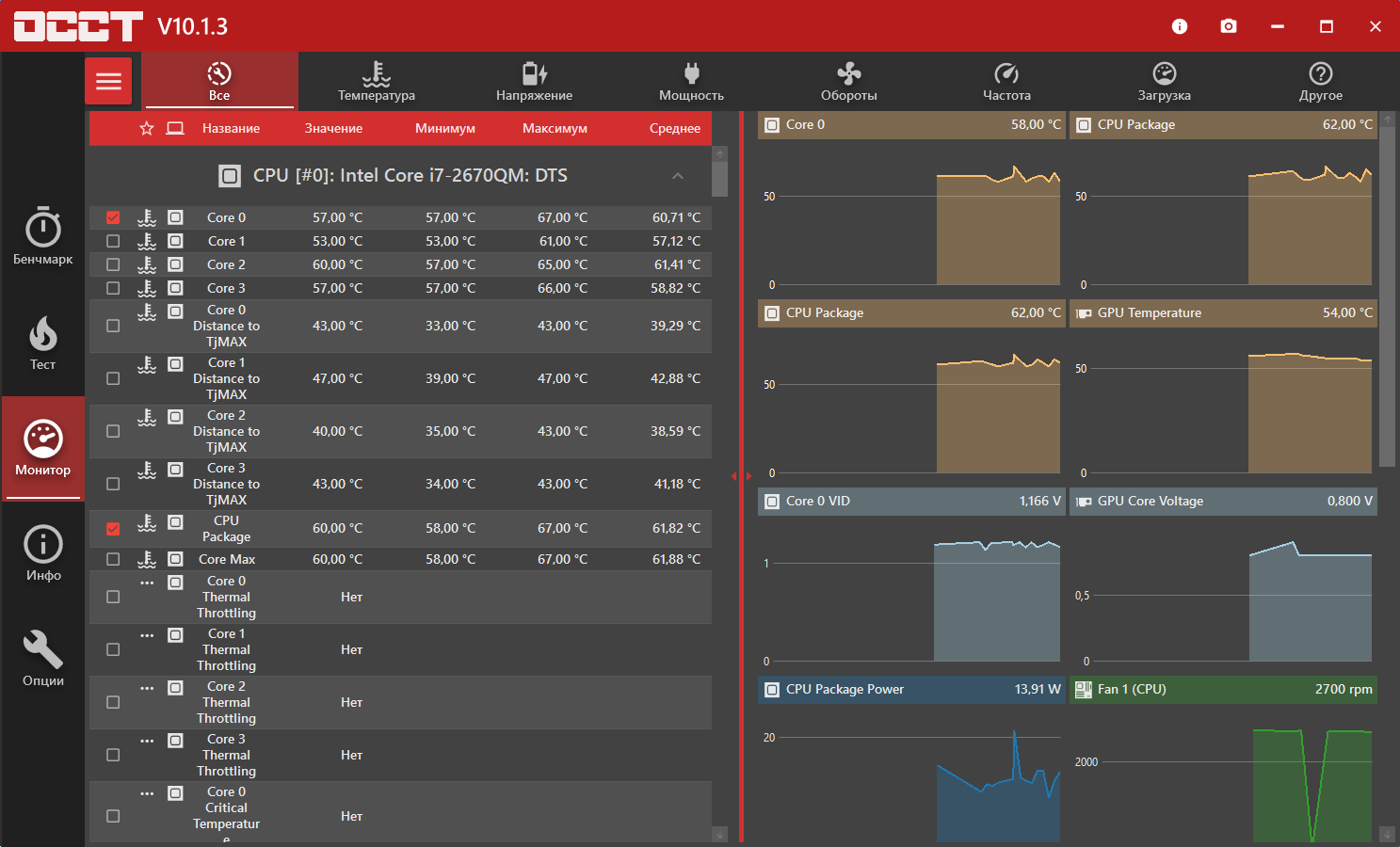This screenshot has height=847, width=1400.
Task: Open the Бенчмарк stopwatch section
Action: click(x=43, y=237)
